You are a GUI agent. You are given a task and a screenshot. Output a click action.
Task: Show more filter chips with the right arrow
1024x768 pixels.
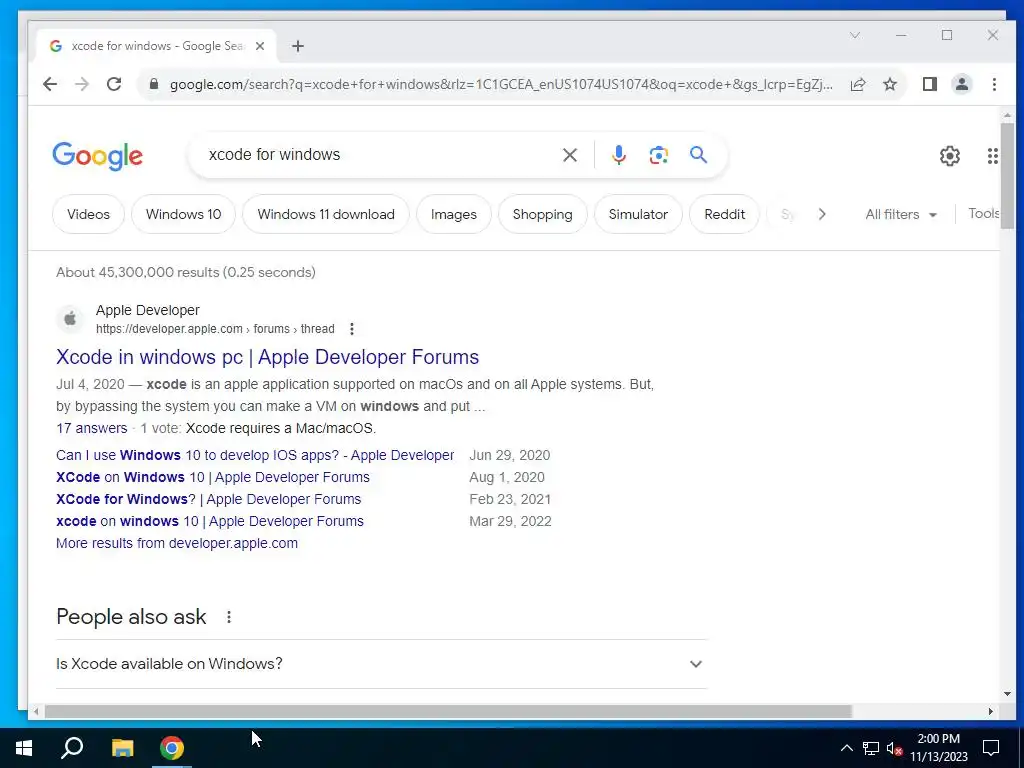pyautogui.click(x=822, y=214)
